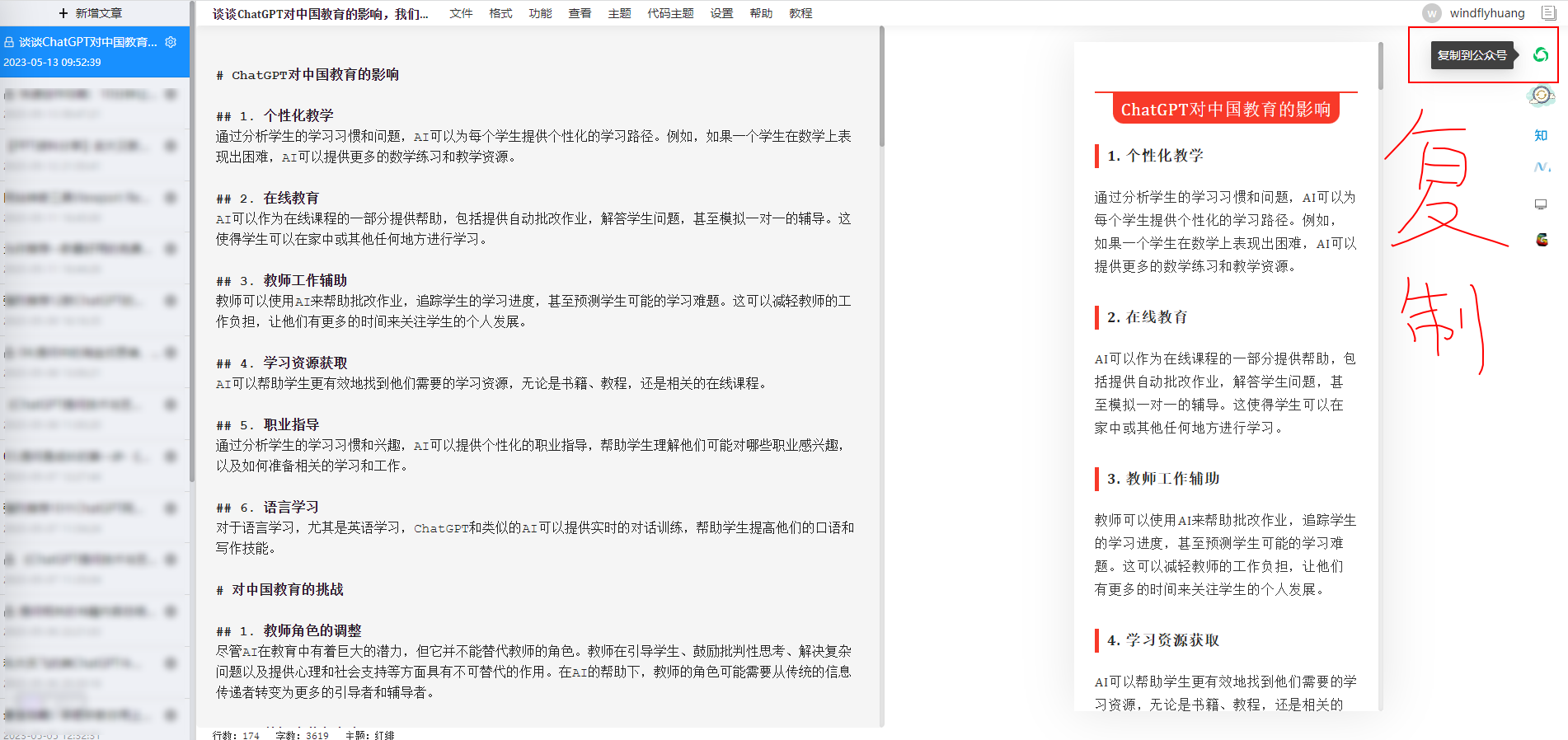Viewport: 1568px width, 740px height.
Task: Click status bar '字数: 3619'
Action: [302, 735]
